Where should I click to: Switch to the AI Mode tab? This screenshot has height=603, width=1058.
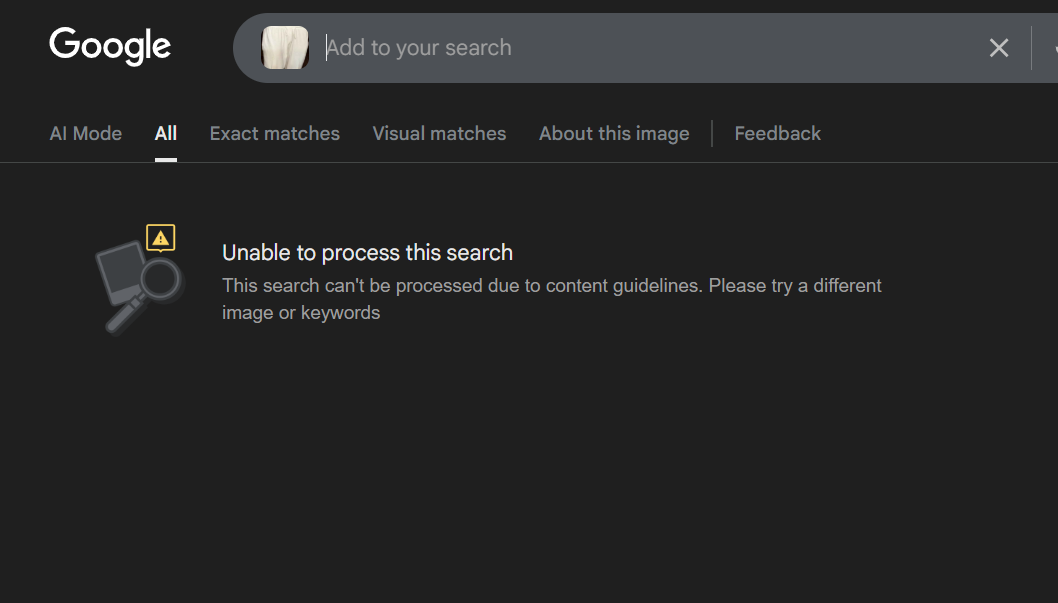[x=86, y=134]
